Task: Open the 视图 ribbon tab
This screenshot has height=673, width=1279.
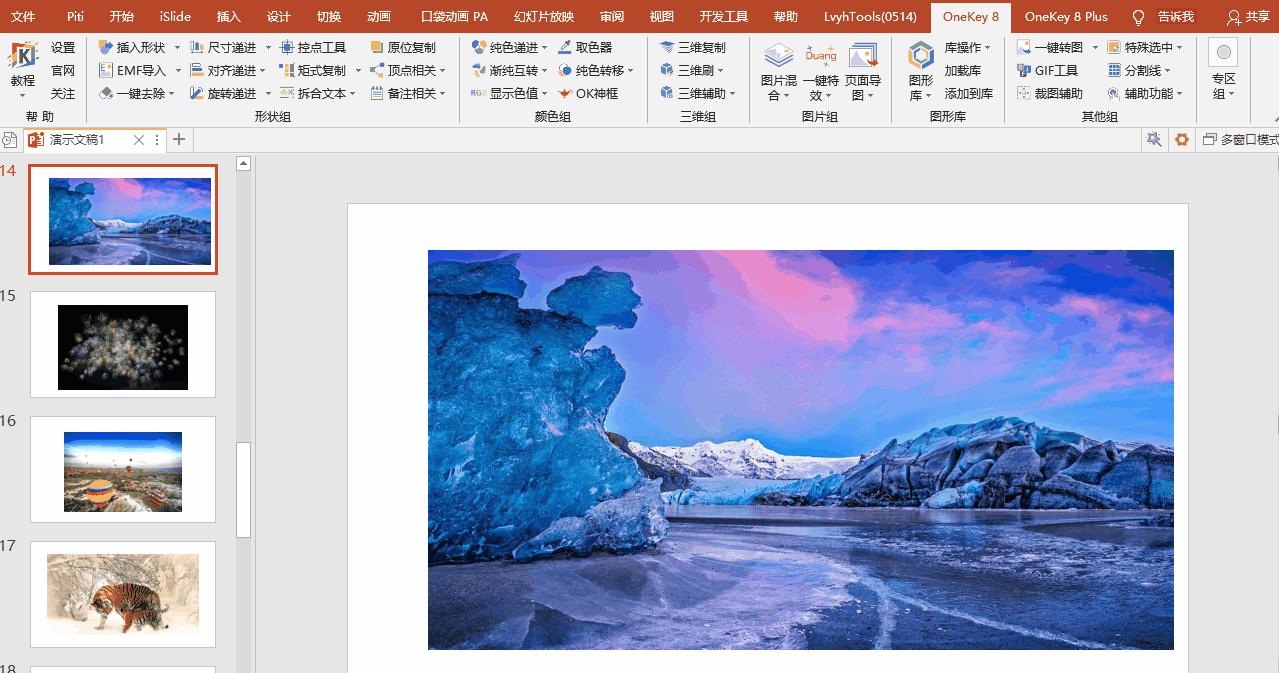Action: pyautogui.click(x=662, y=16)
